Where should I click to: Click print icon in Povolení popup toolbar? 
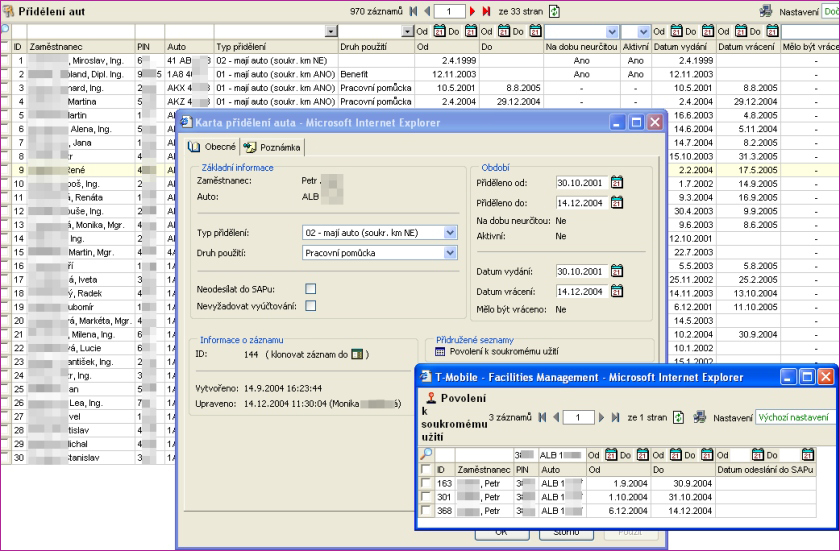click(700, 415)
